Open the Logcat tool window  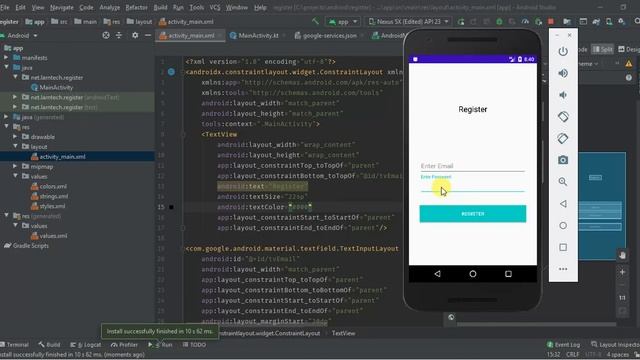[x=86, y=344]
